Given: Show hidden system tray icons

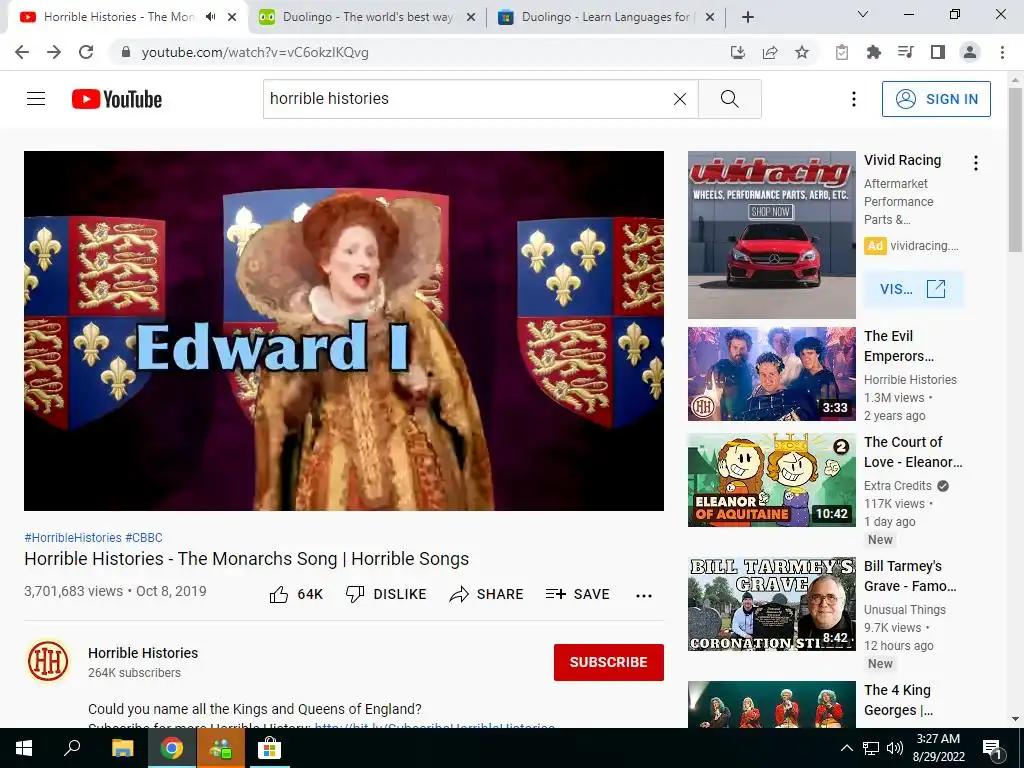Looking at the screenshot, I should (x=846, y=748).
